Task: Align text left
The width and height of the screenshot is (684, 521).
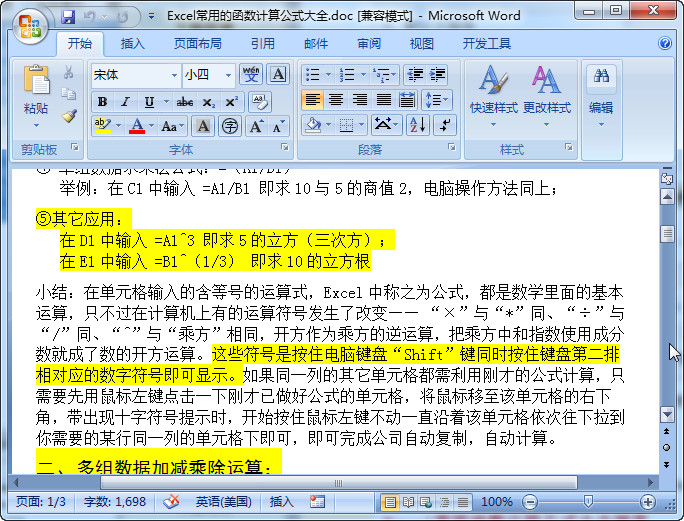Action: (312, 100)
